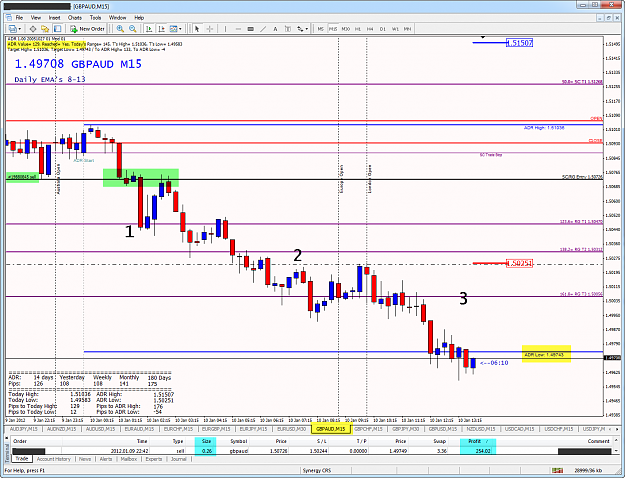The image size is (625, 478).
Task: Switch to the AUDJPY,M15 chart tab
Action: pos(24,429)
